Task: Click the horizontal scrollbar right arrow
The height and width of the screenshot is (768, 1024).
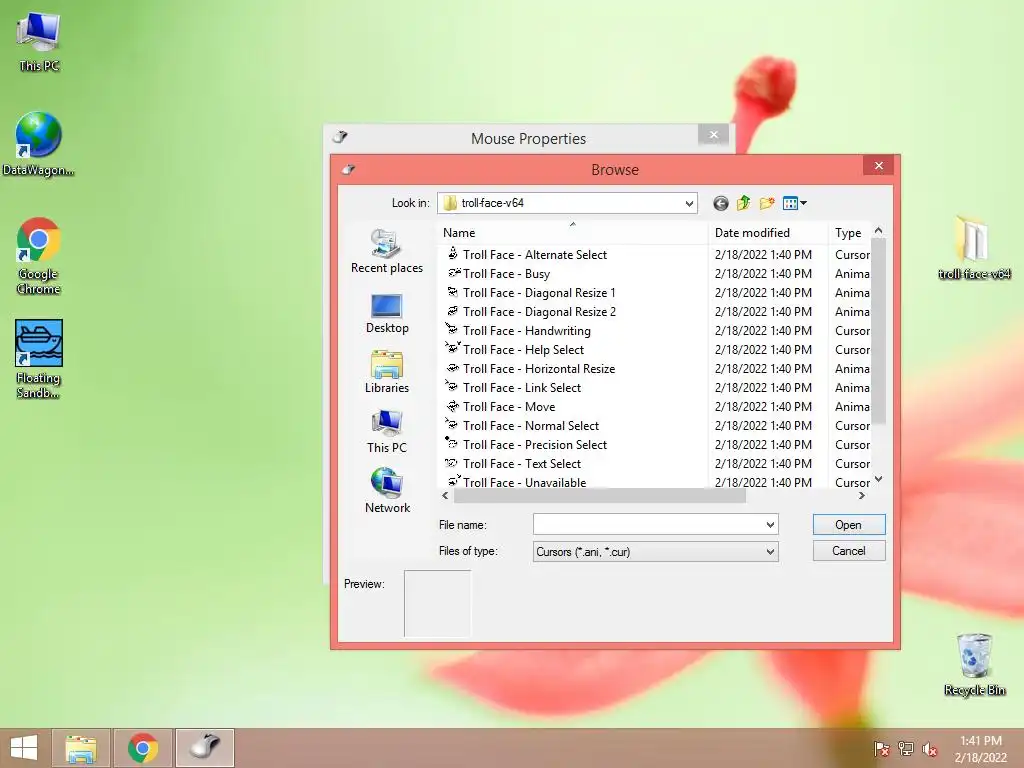Action: point(862,496)
